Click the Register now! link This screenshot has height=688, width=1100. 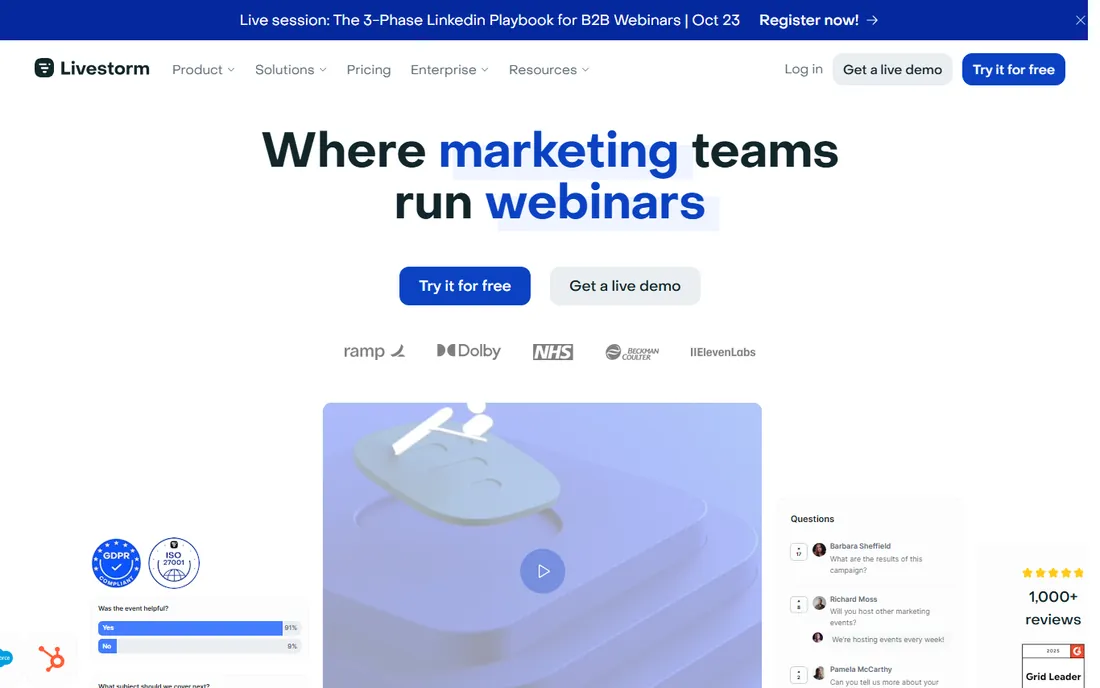point(819,20)
